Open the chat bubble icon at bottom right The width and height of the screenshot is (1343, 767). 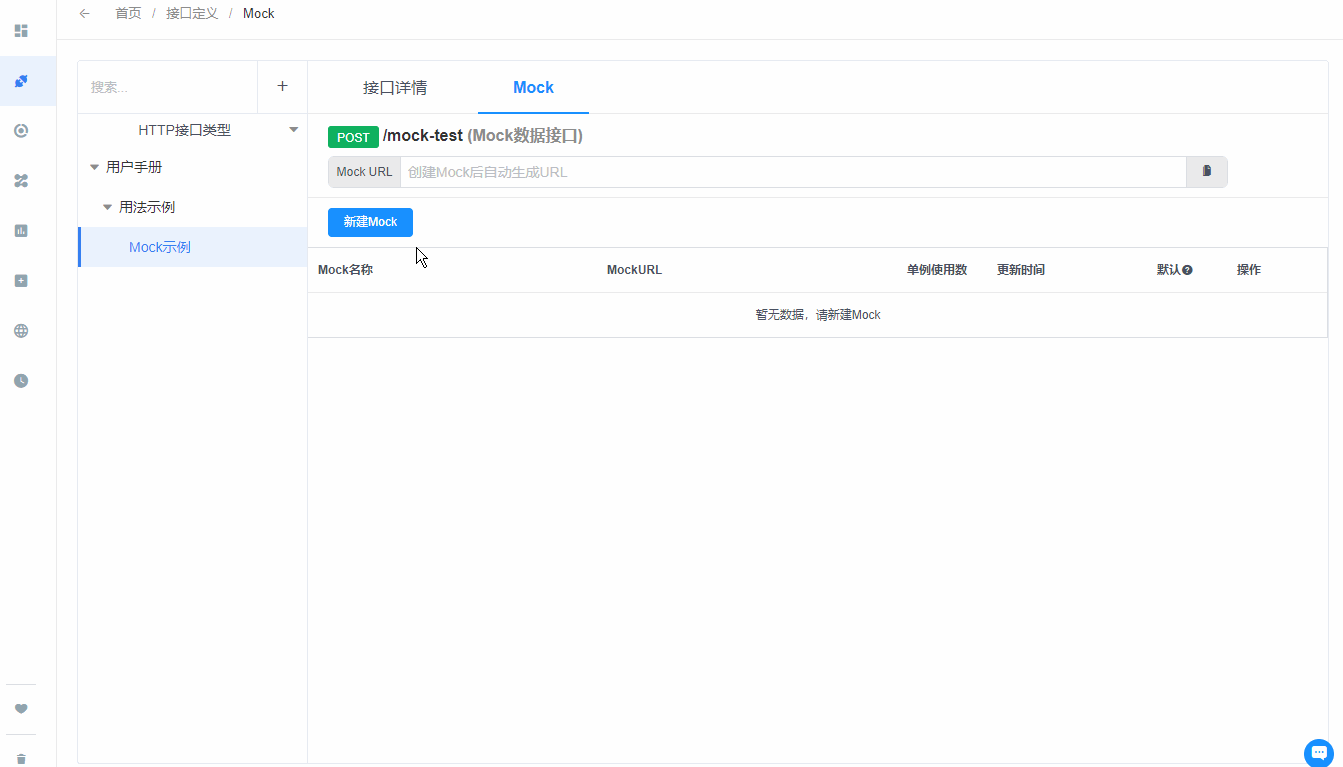(x=1318, y=752)
